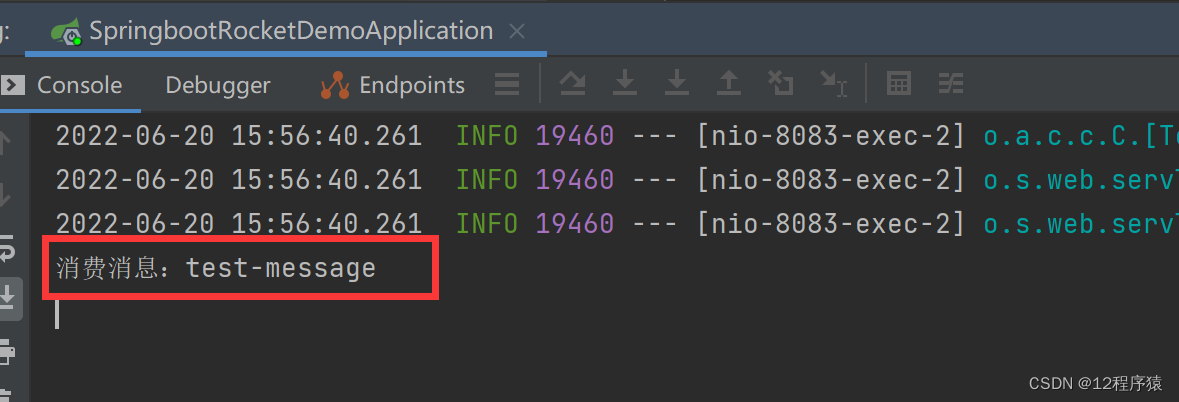Click the down arrow in the console gutter
This screenshot has width=1179, height=402.
coord(5,195)
